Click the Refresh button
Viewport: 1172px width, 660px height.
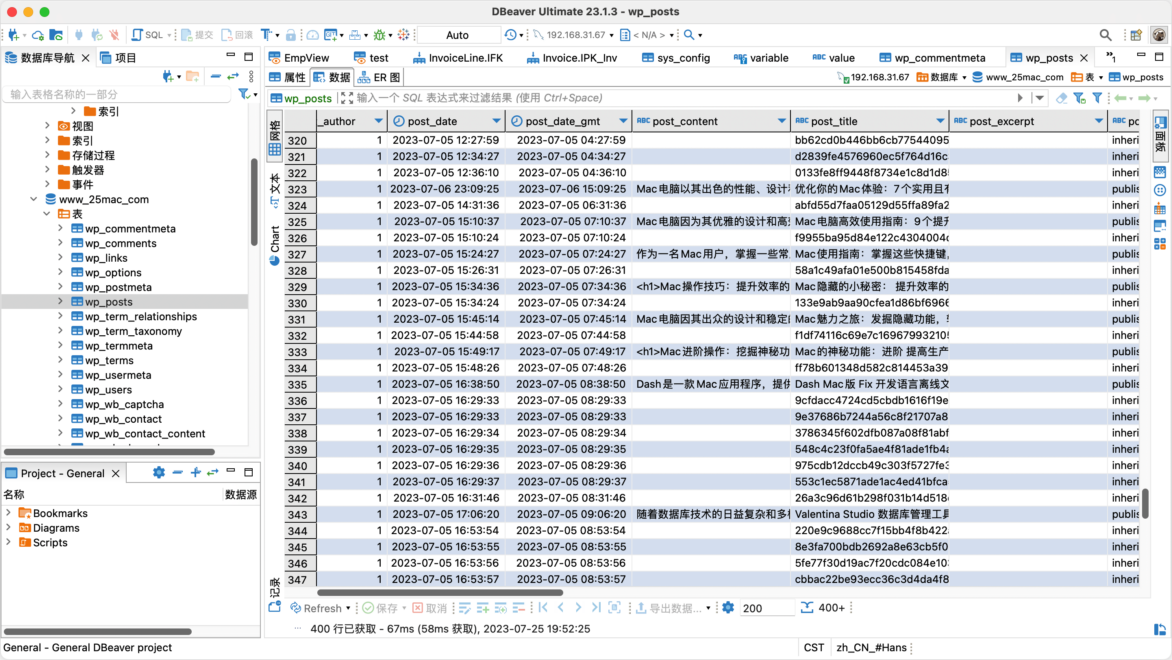(320, 608)
